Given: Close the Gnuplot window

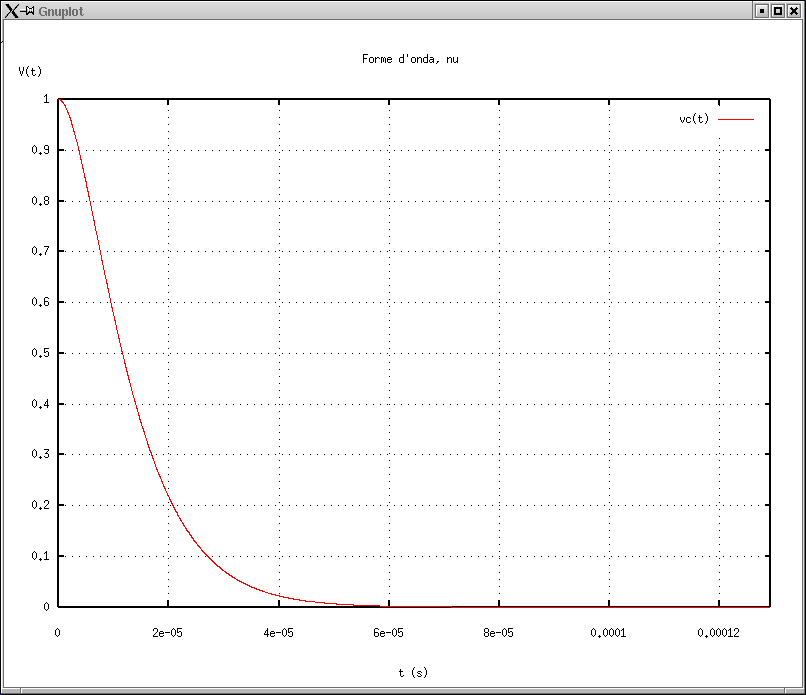Looking at the screenshot, I should (x=794, y=10).
